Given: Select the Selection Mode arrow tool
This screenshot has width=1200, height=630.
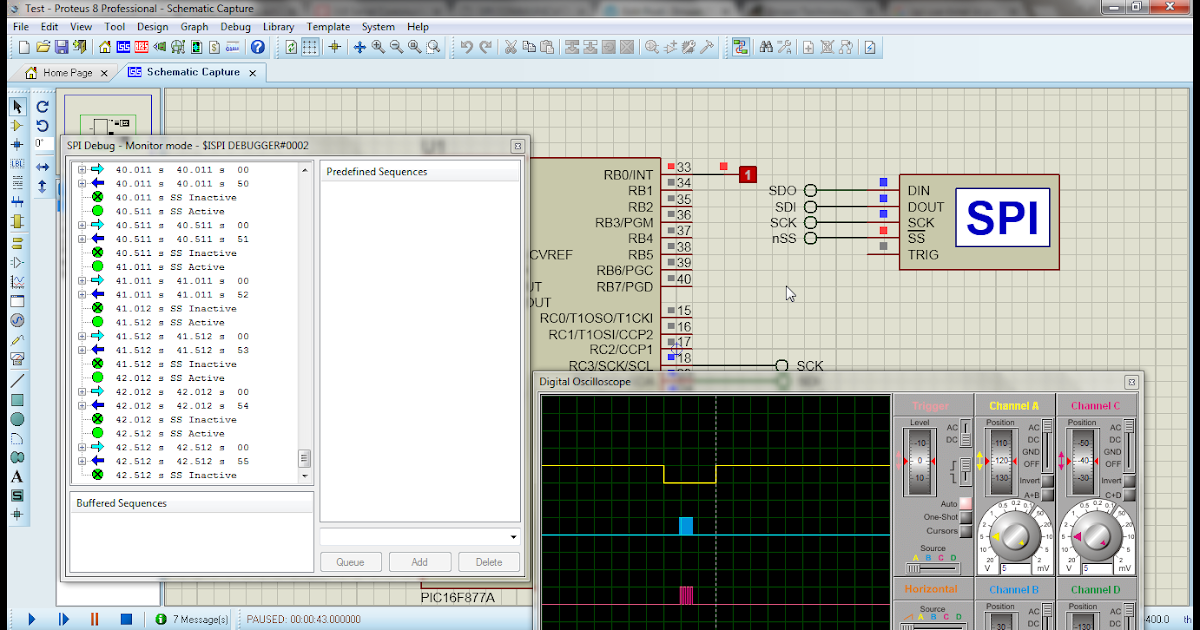Looking at the screenshot, I should pyautogui.click(x=15, y=107).
